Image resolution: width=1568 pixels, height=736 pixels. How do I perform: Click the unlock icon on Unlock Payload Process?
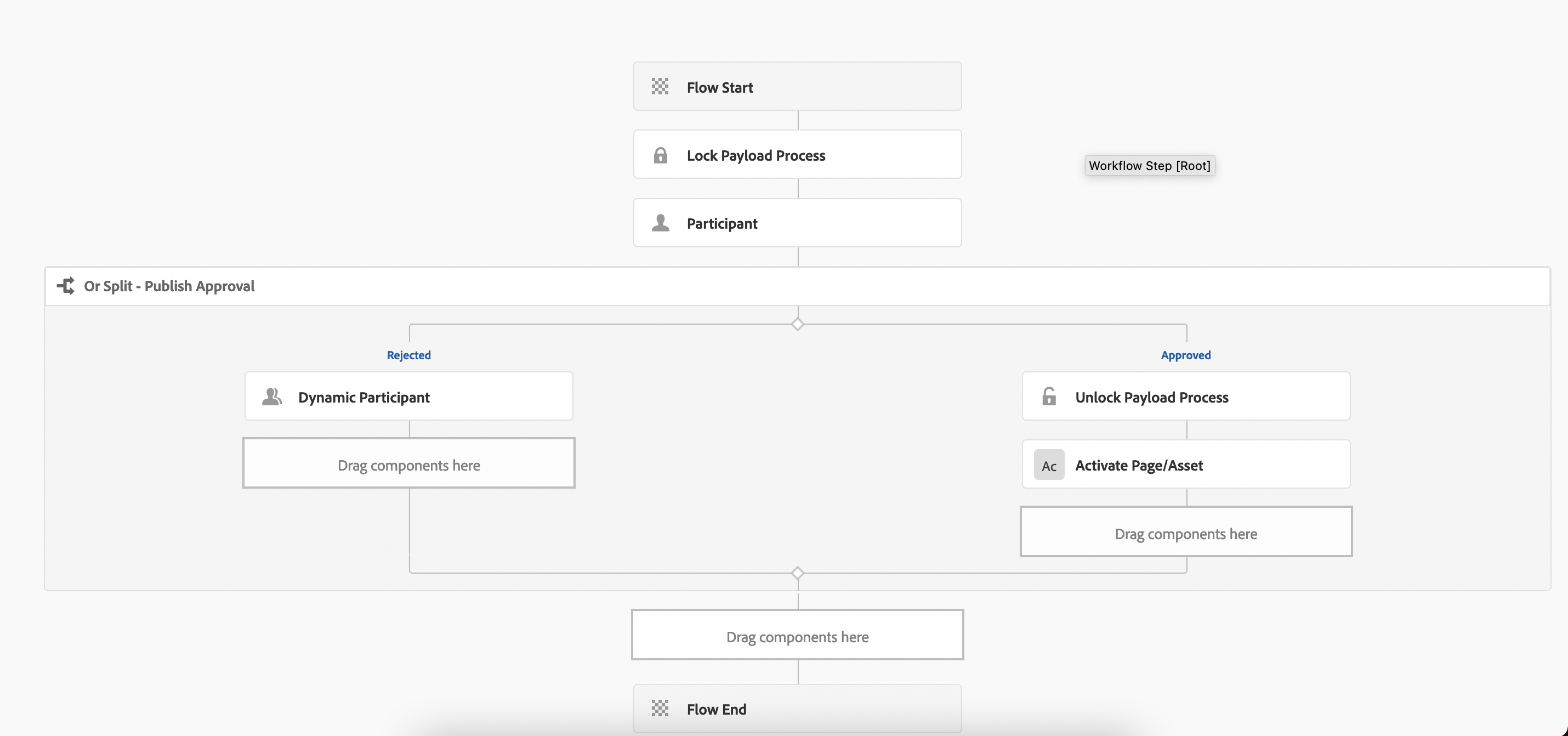pyautogui.click(x=1049, y=397)
